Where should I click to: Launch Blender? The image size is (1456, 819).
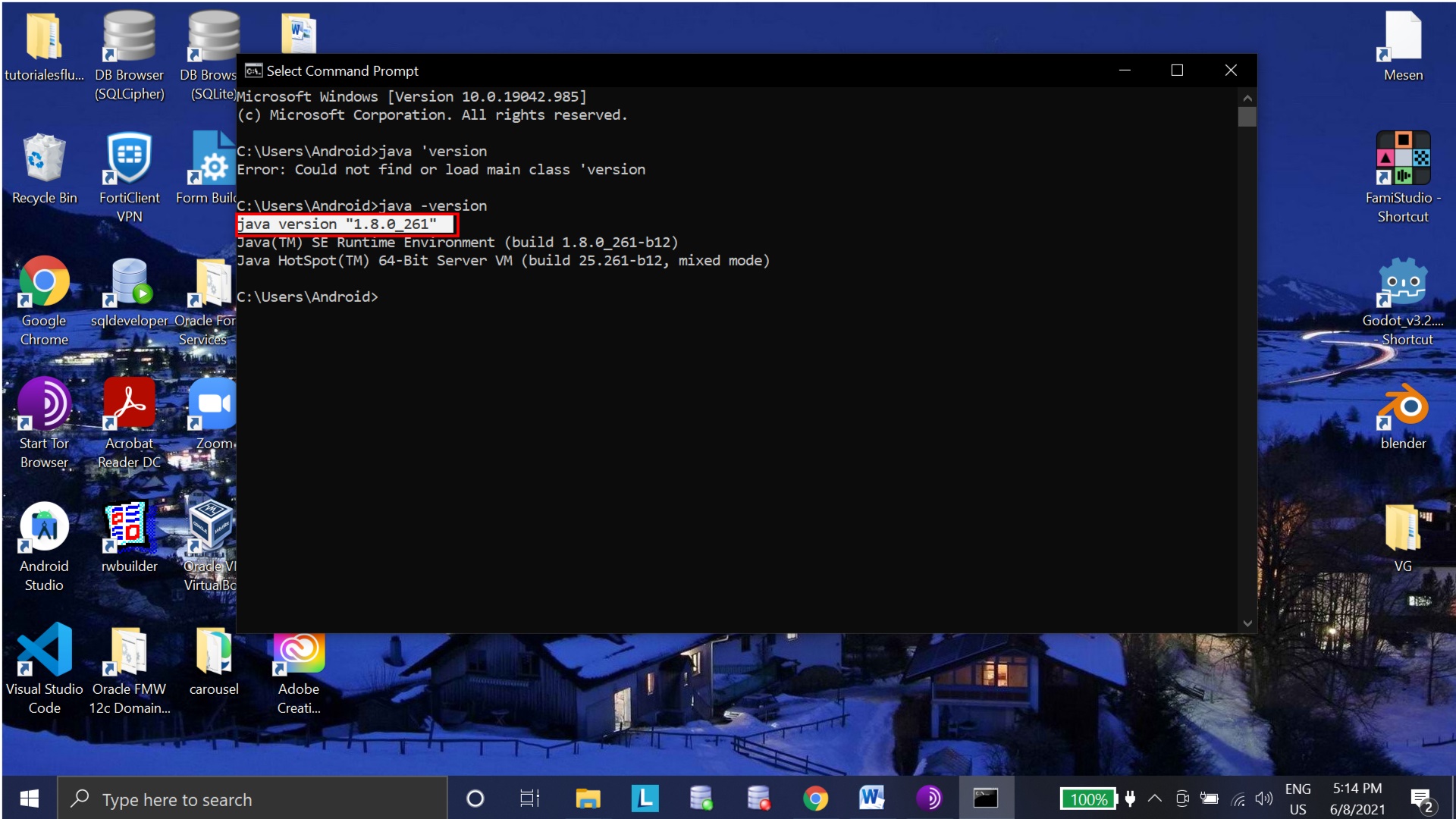click(1402, 403)
